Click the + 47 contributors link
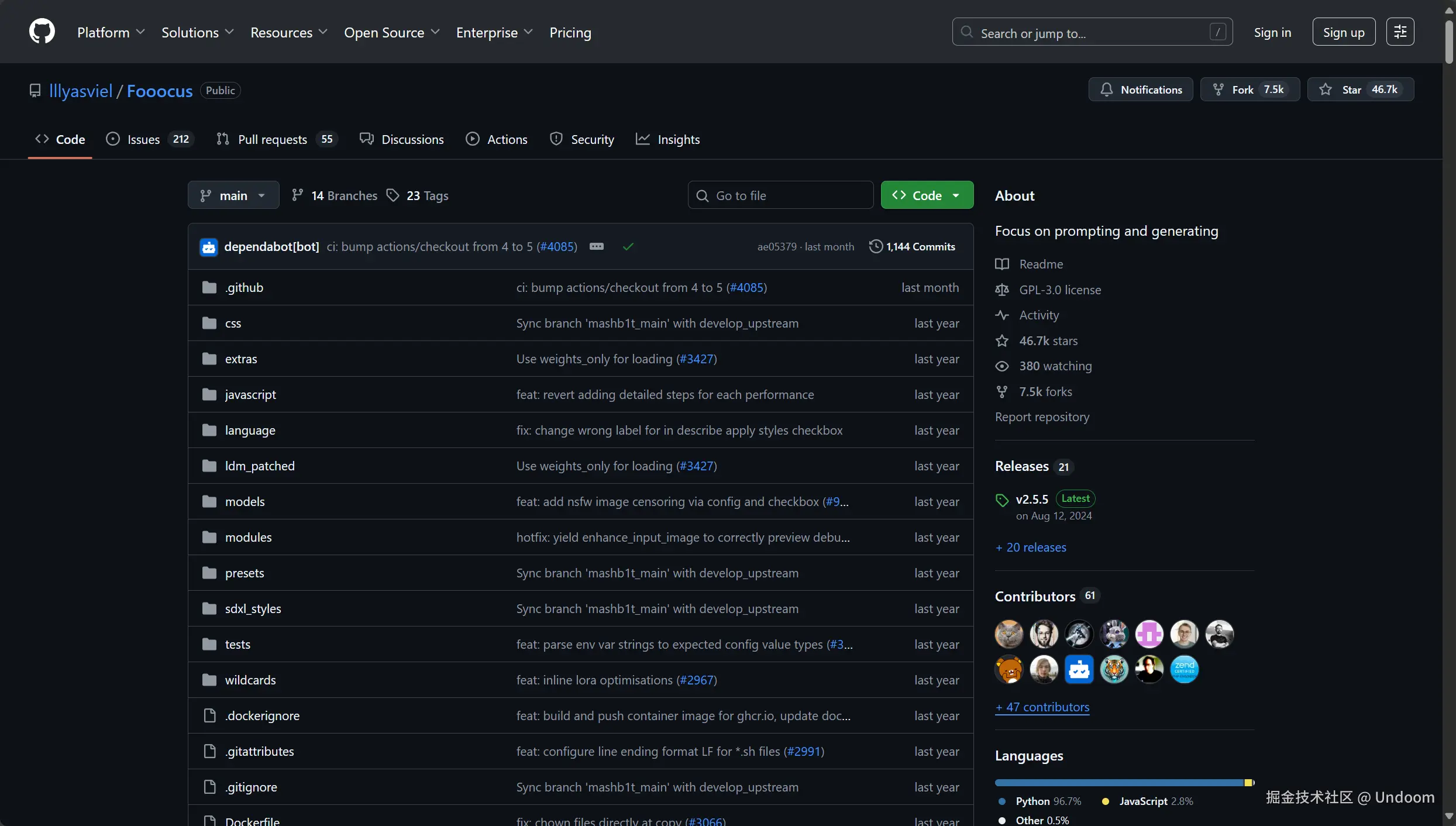1456x826 pixels. click(x=1042, y=707)
